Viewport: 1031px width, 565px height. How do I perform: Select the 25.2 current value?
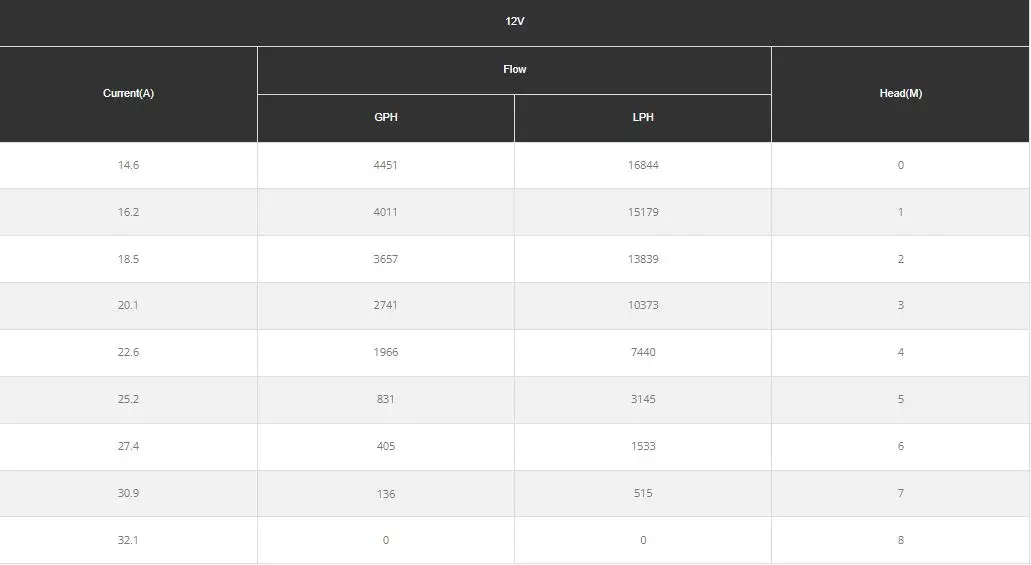point(128,399)
